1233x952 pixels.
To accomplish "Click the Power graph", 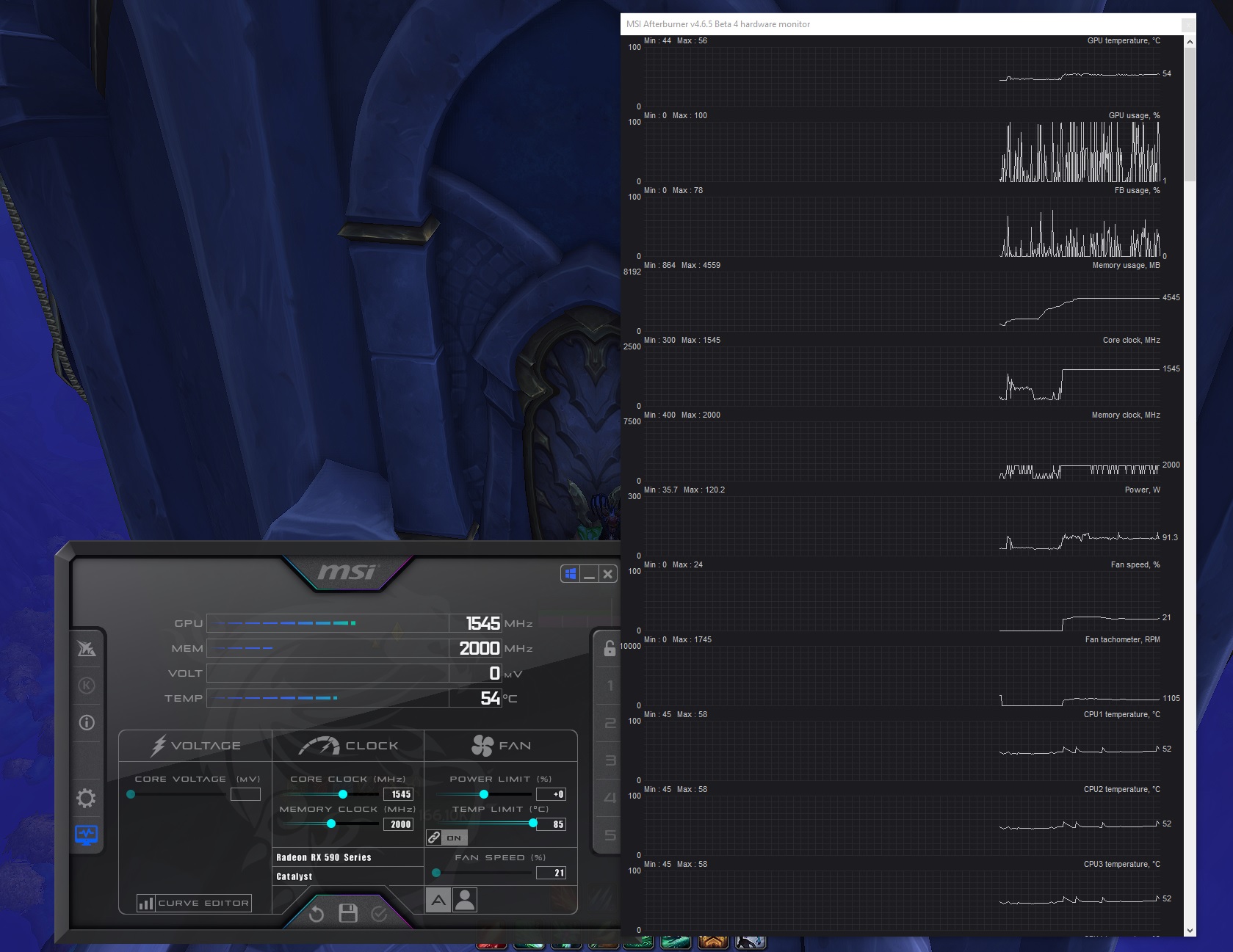I will click(903, 526).
